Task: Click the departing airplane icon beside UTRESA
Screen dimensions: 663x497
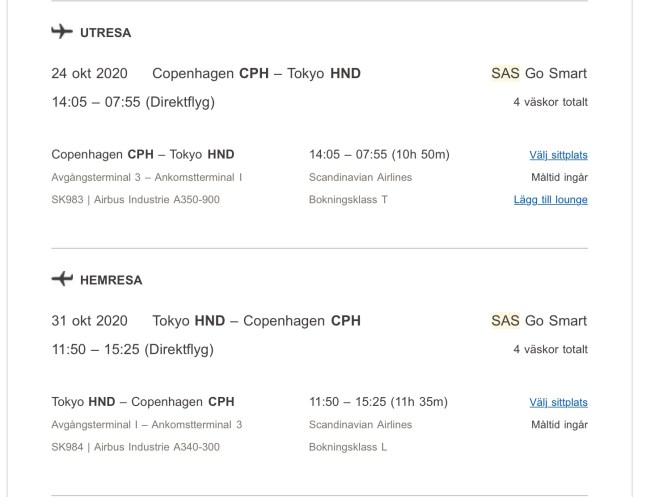Action: pyautogui.click(x=61, y=32)
